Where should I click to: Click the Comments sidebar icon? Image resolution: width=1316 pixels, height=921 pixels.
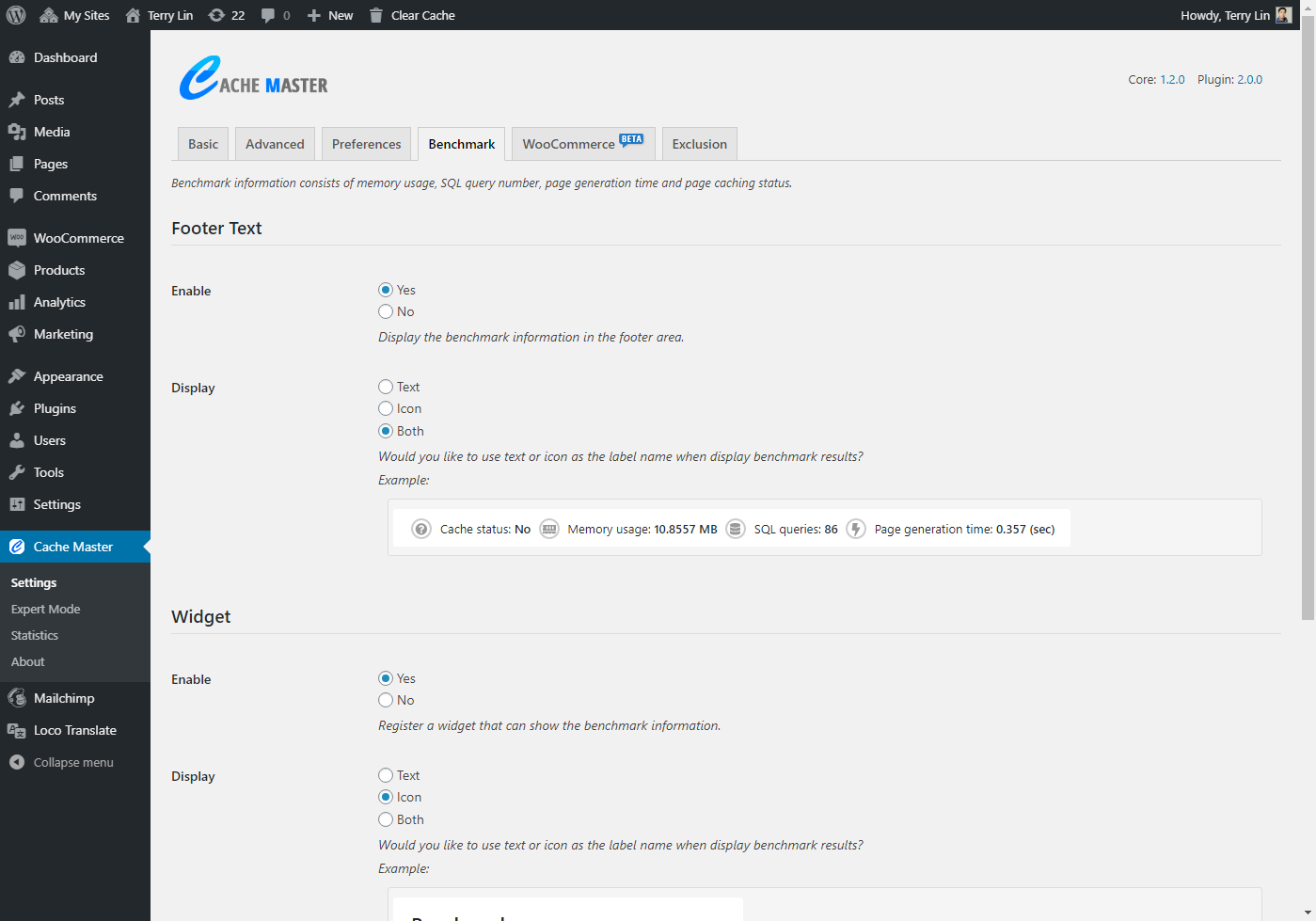[x=17, y=196]
